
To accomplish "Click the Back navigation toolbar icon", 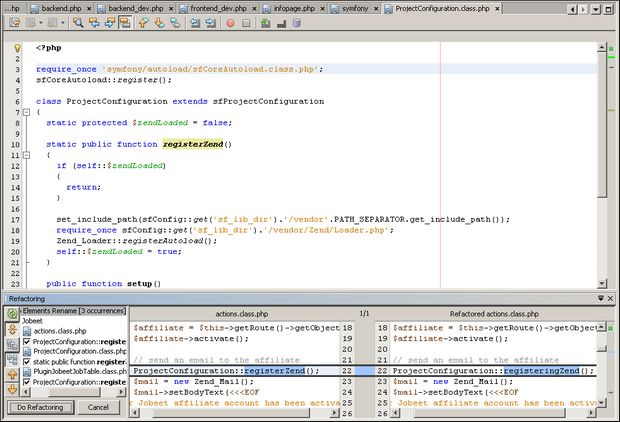I will (30, 23).
